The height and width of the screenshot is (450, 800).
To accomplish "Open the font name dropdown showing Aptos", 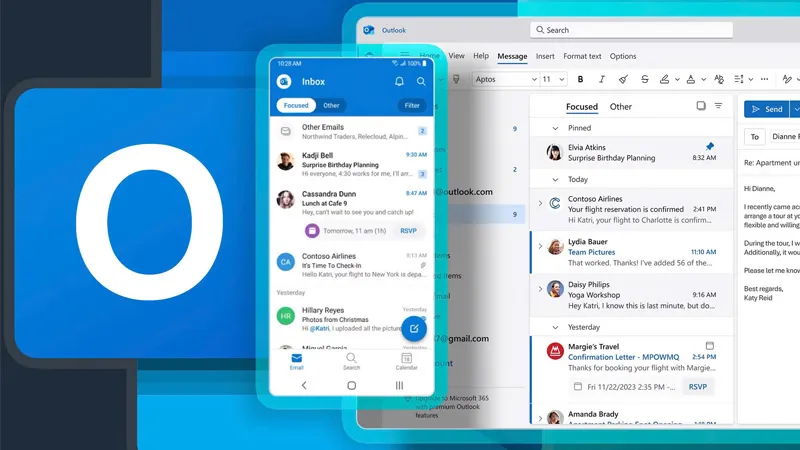I will click(505, 79).
